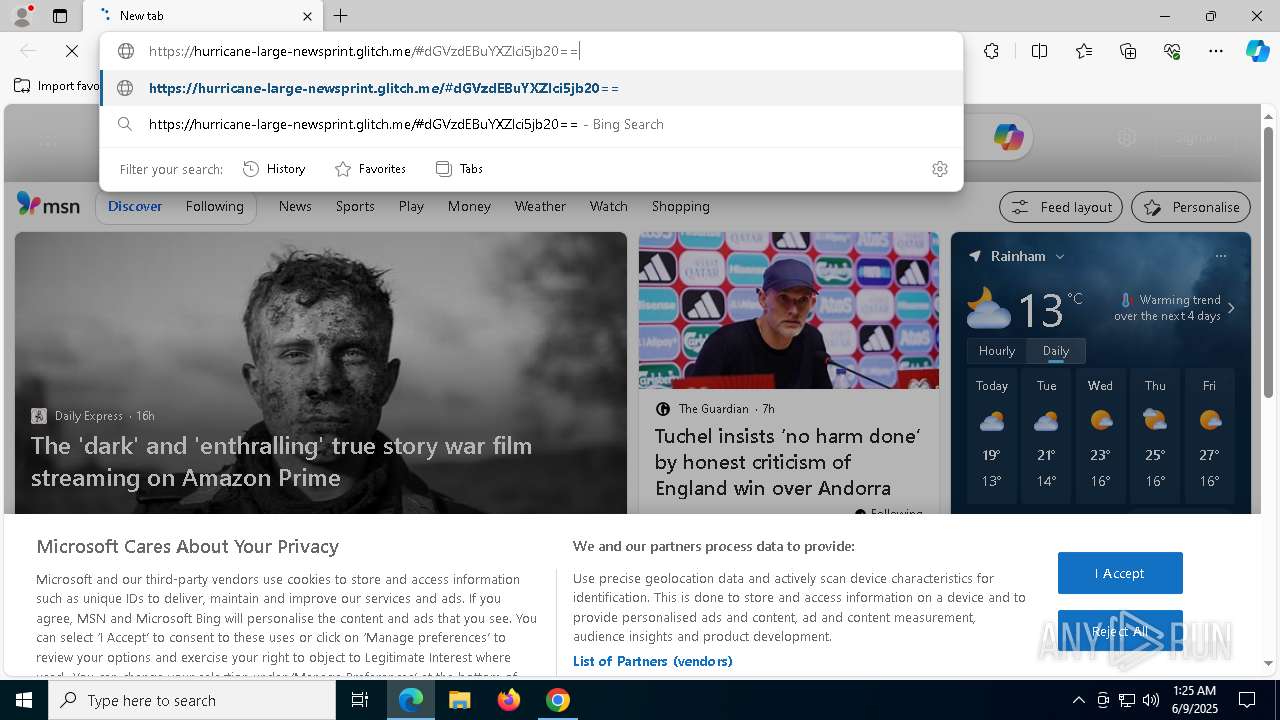The height and width of the screenshot is (720, 1280).
Task: Switch weather to Daily view
Action: coord(1055,351)
